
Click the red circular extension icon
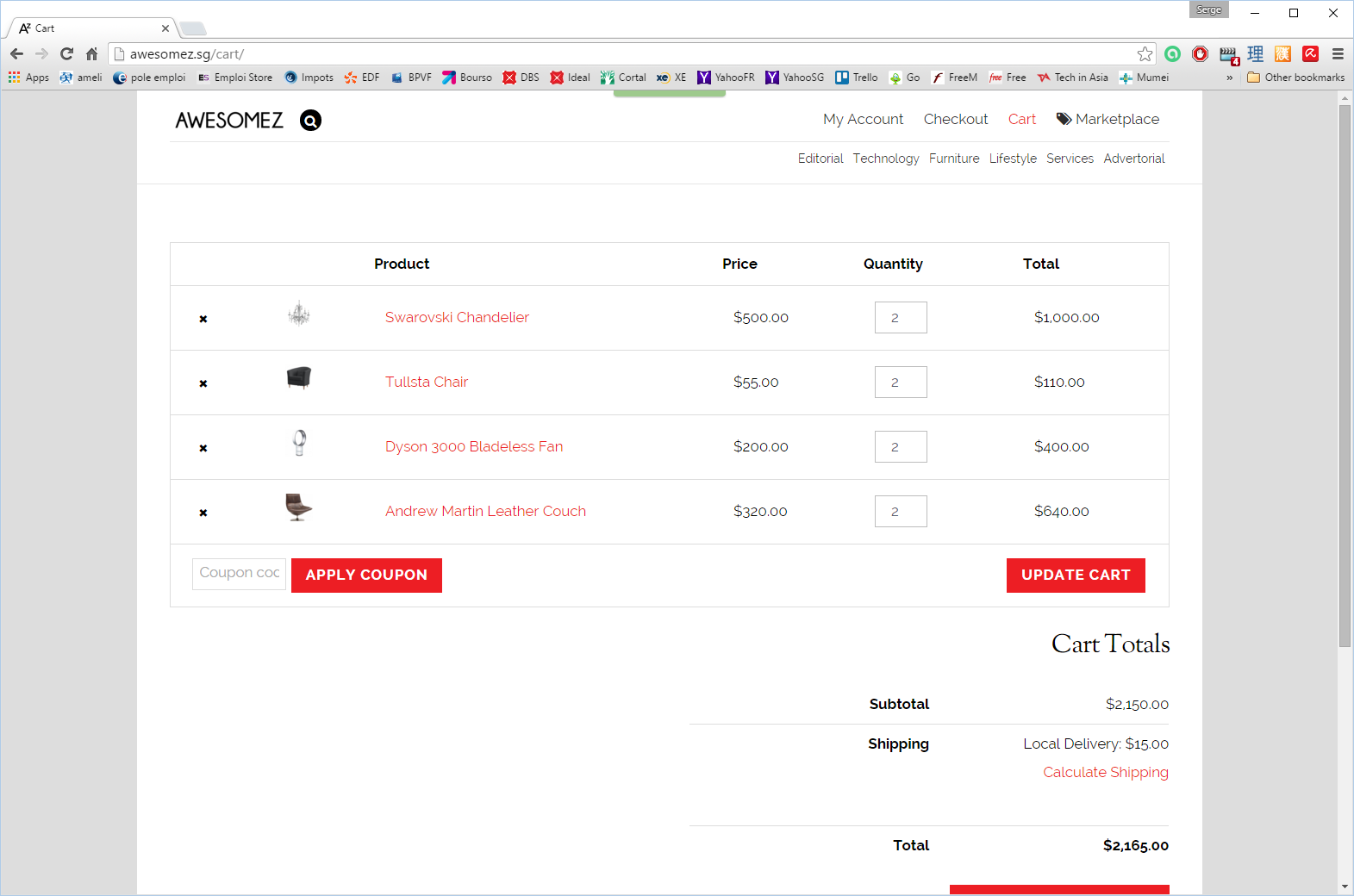1200,53
